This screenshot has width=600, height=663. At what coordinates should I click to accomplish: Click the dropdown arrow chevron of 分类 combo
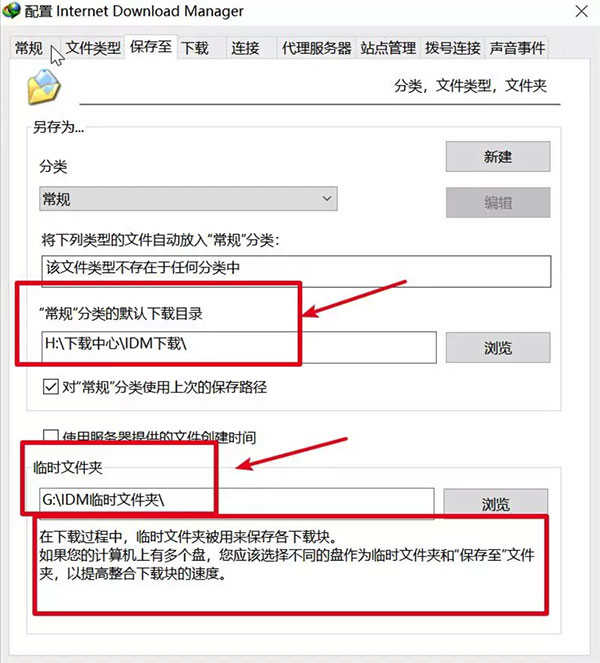coord(326,198)
